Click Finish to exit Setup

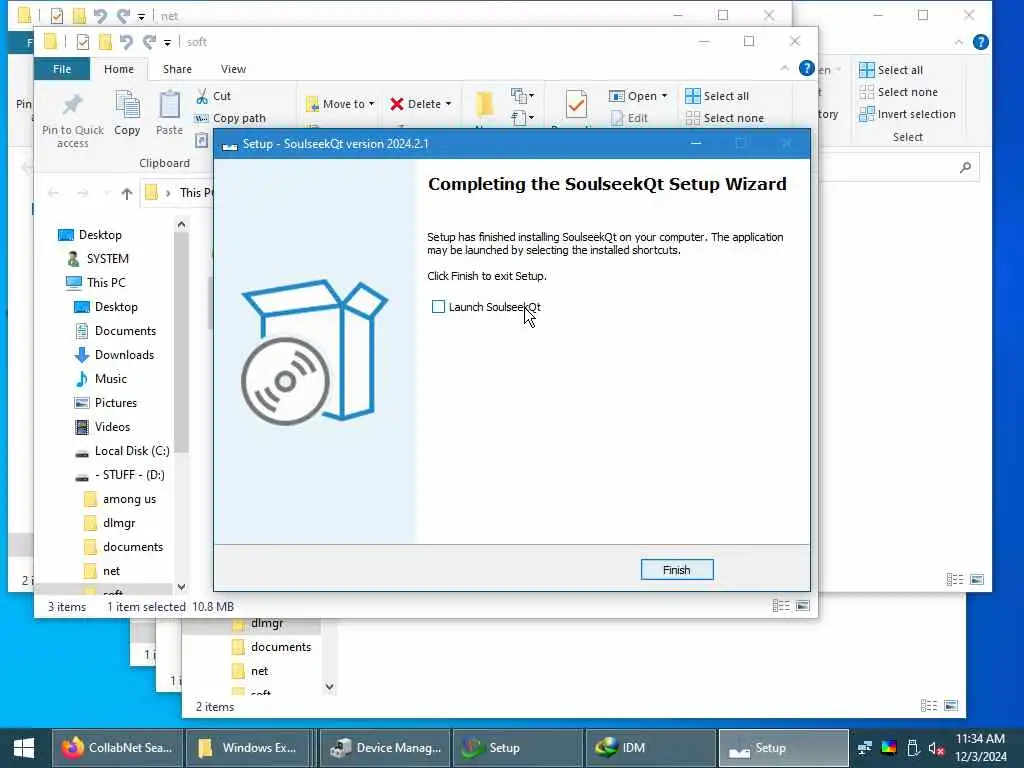point(677,569)
